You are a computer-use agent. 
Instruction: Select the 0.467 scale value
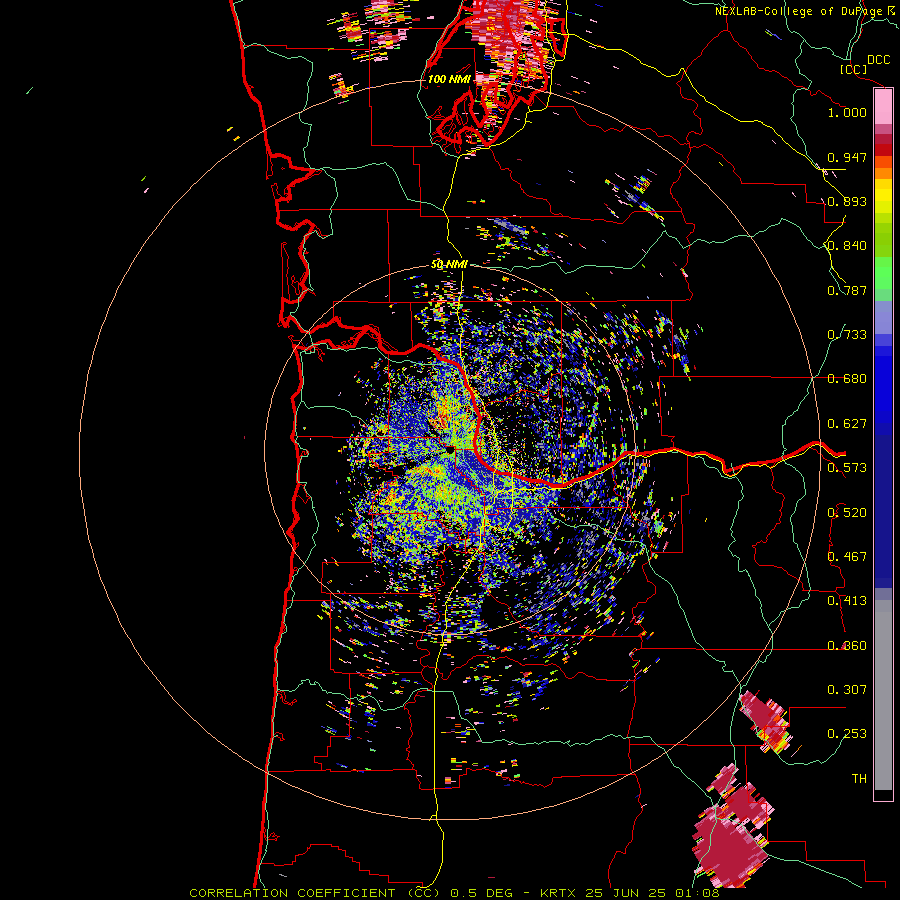(x=847, y=557)
